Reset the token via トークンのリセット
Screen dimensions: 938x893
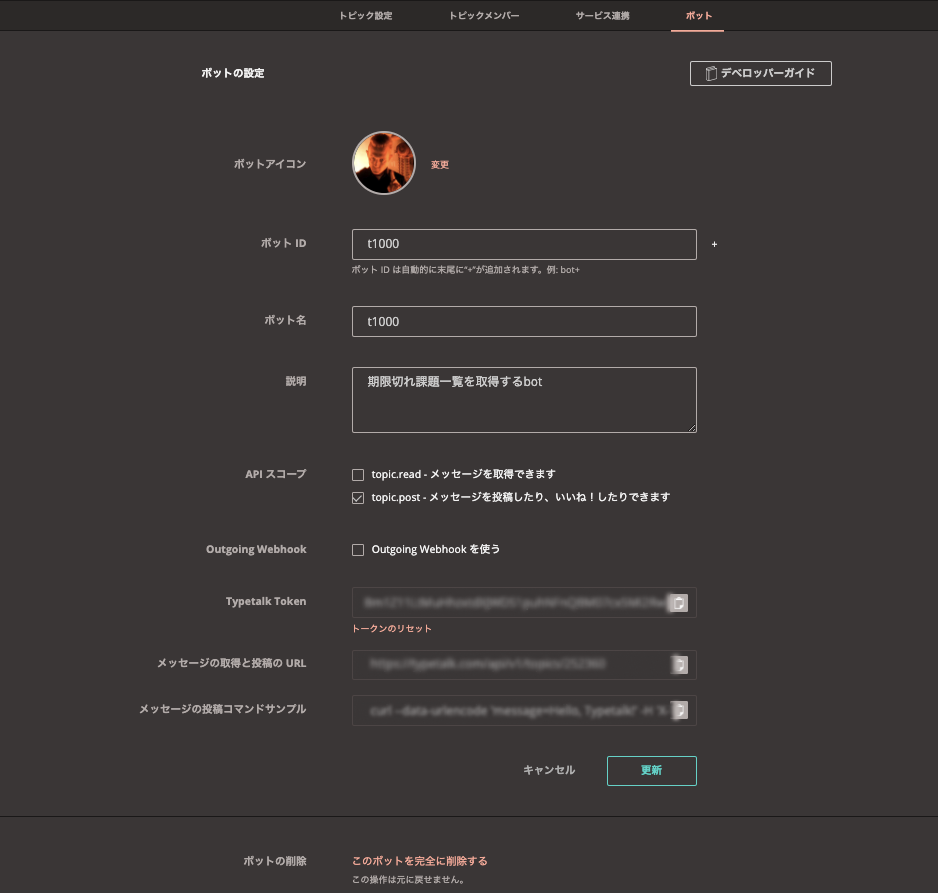(x=390, y=628)
